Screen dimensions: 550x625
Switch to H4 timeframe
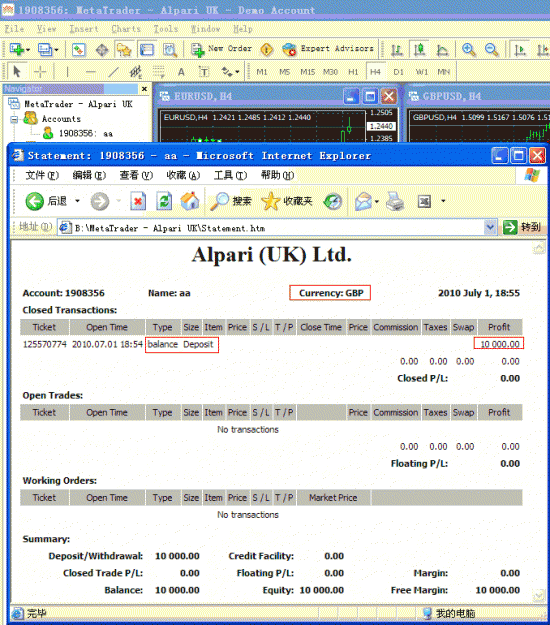(x=375, y=72)
